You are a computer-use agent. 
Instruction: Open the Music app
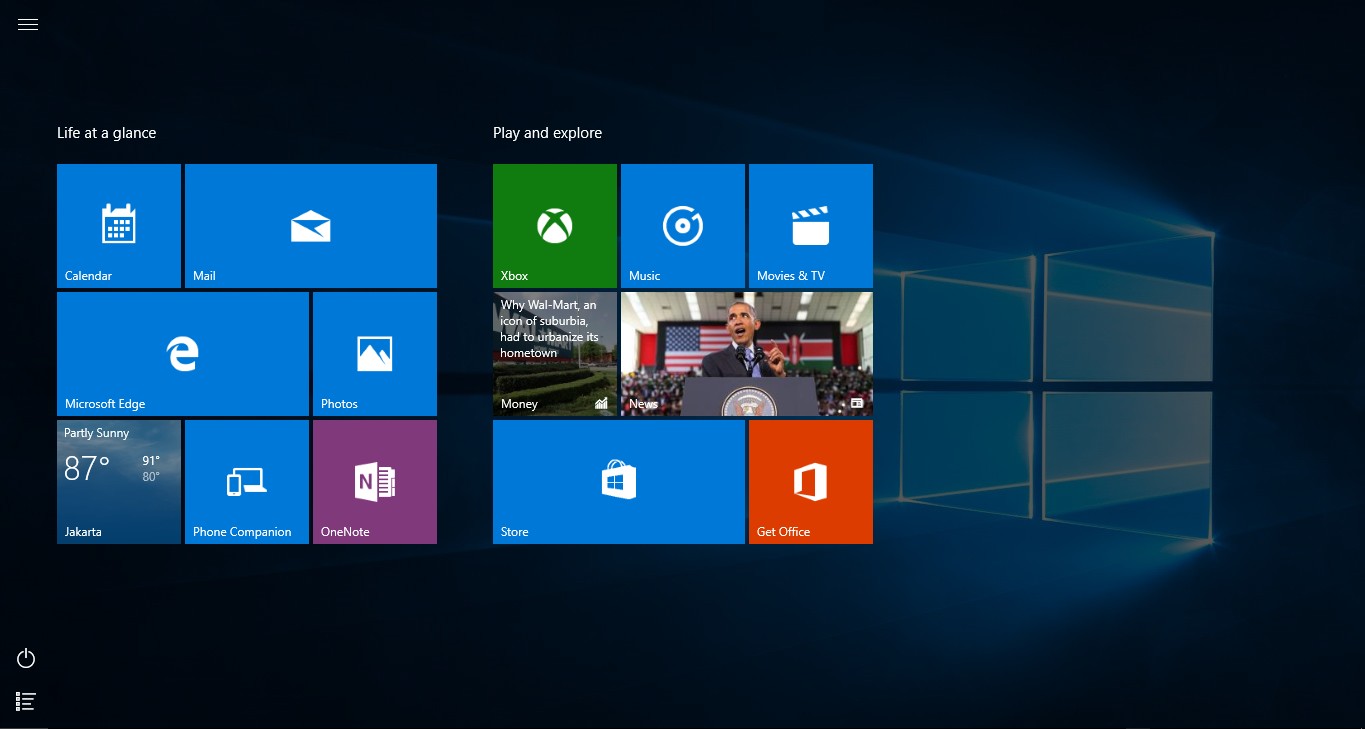(x=682, y=225)
